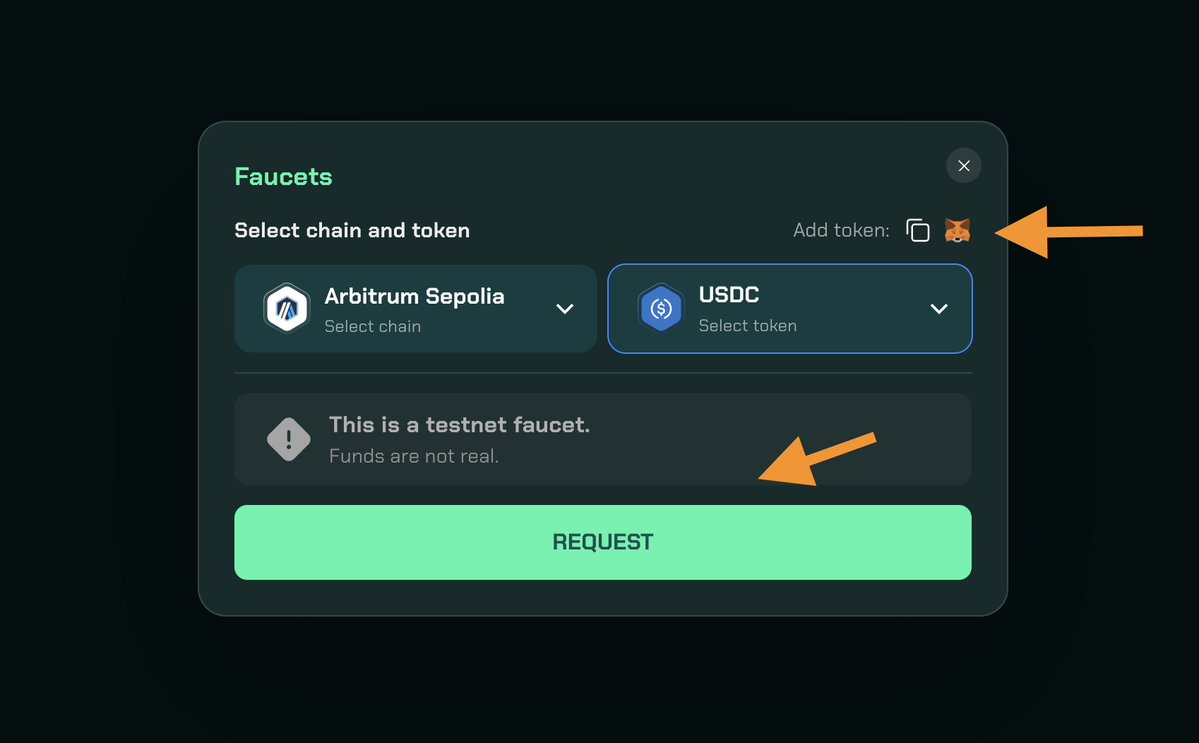Open the Arbitrum Sepolia chain name dropdown
The image size is (1199, 743).
(414, 296)
